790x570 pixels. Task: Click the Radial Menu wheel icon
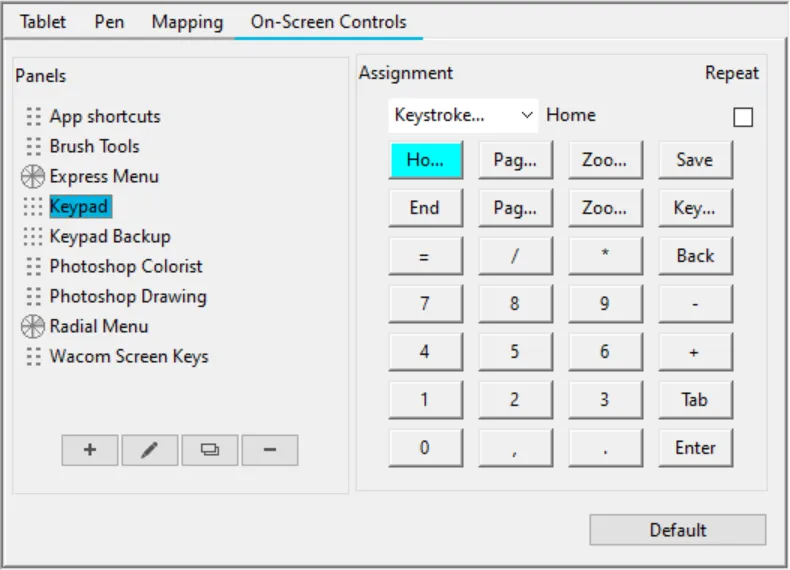33,327
